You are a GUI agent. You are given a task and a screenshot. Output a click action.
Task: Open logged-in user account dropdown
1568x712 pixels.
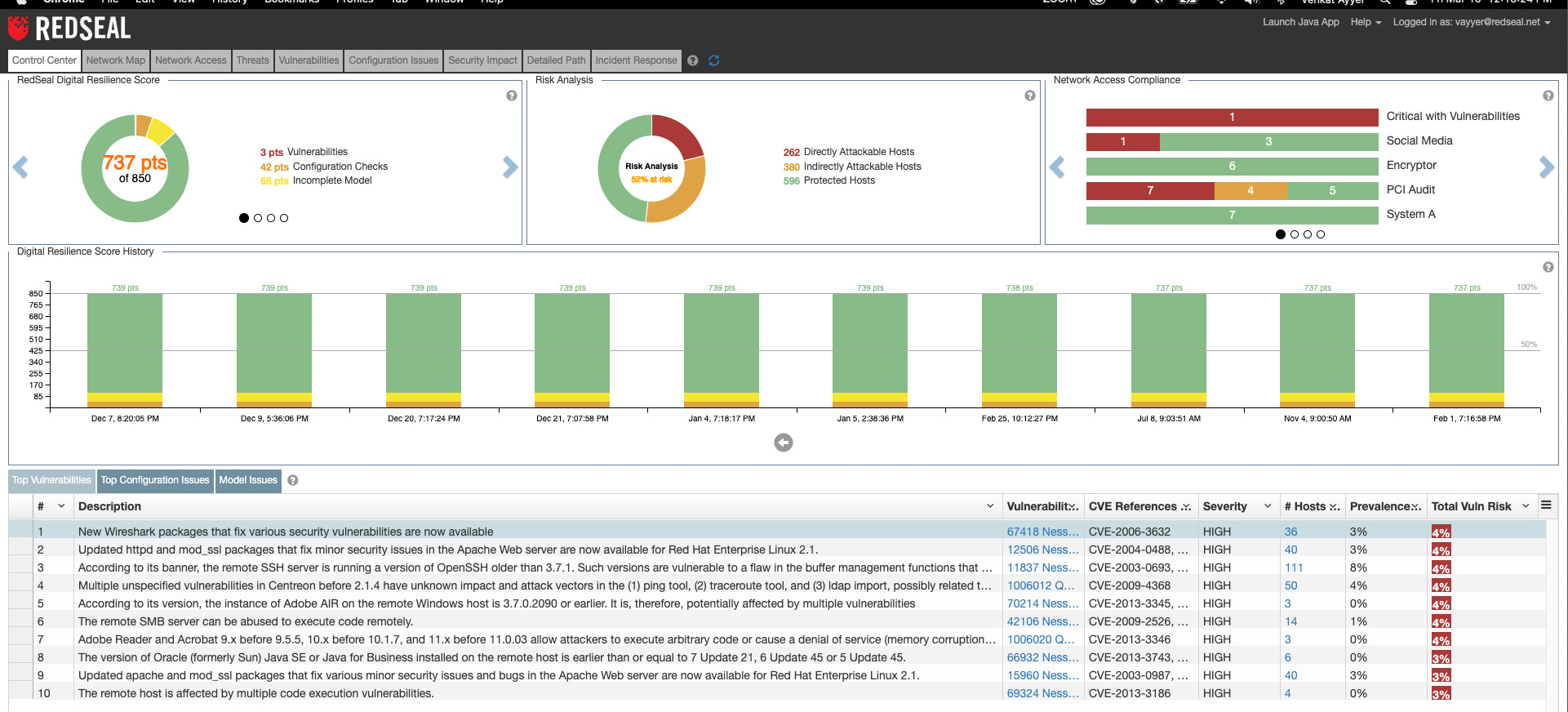(x=1471, y=22)
